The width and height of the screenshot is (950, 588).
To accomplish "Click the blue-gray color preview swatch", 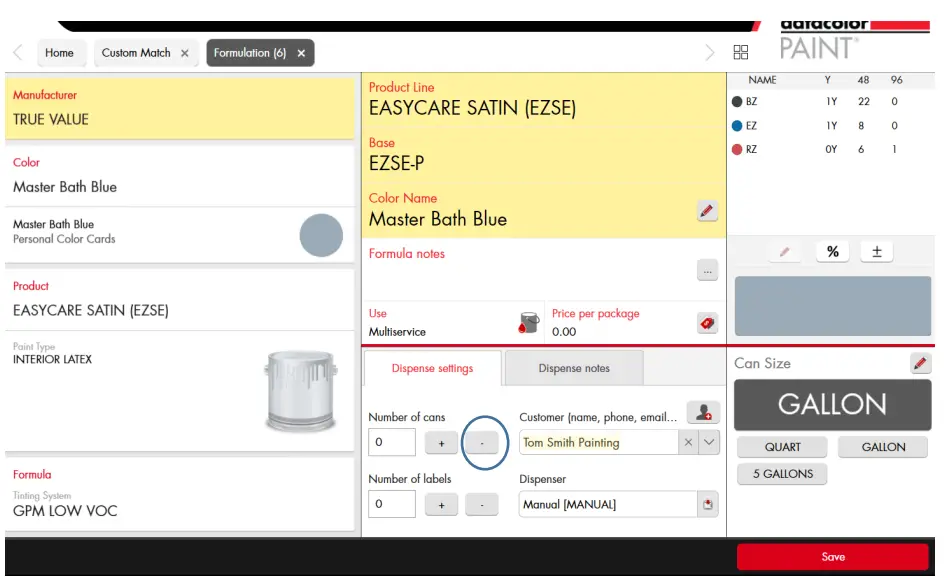I will [832, 306].
